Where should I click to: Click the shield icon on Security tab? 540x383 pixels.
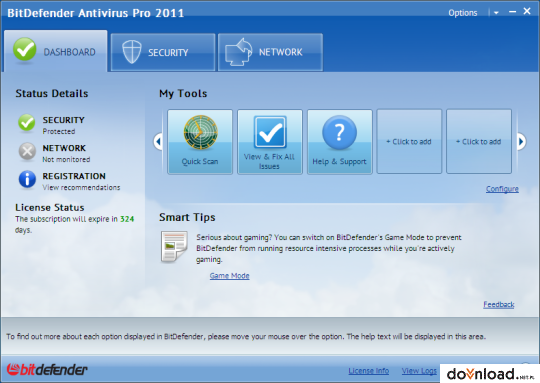pyautogui.click(x=132, y=52)
